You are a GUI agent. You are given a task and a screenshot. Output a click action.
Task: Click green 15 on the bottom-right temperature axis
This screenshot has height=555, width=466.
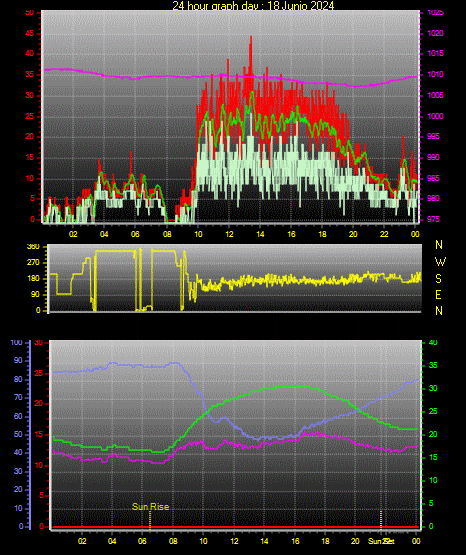pos(433,458)
